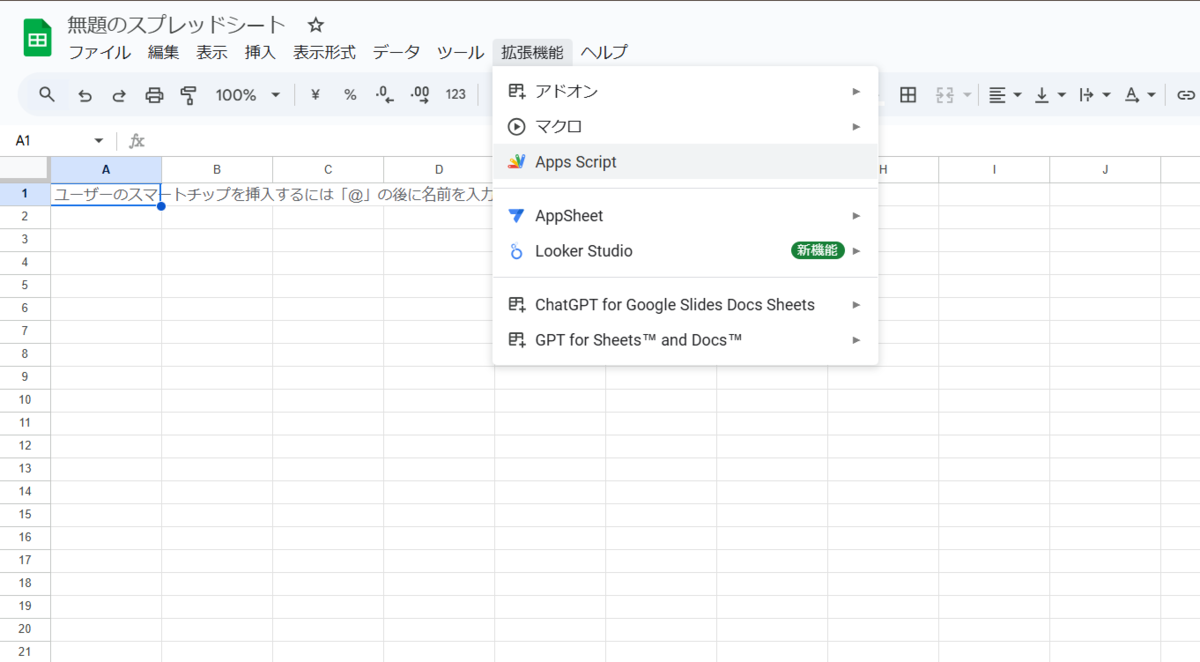Viewport: 1200px width, 662px height.
Task: Open text wrapping options
Action: point(1095,95)
